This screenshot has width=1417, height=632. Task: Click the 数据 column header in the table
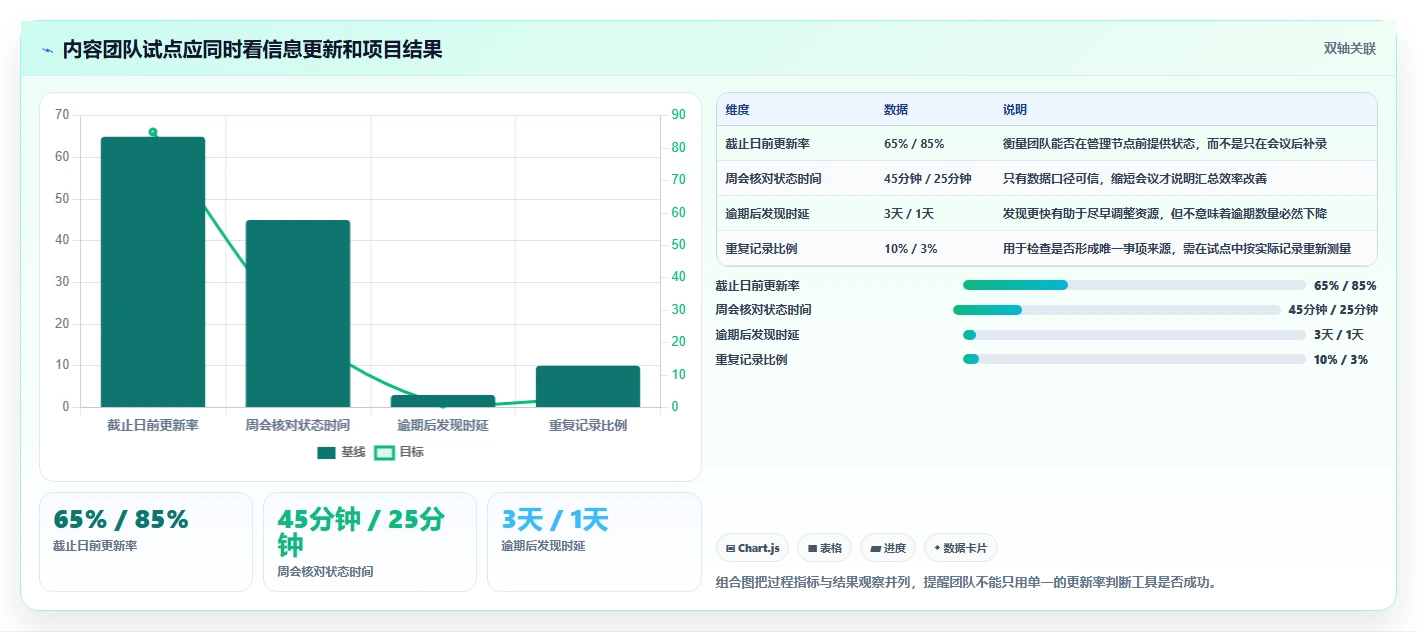[896, 110]
